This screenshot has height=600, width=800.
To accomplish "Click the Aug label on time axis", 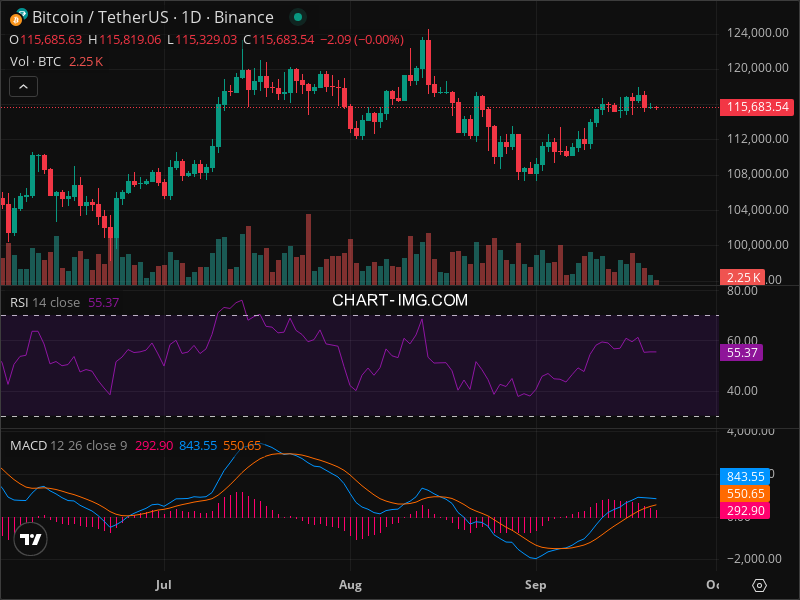I will point(350,583).
